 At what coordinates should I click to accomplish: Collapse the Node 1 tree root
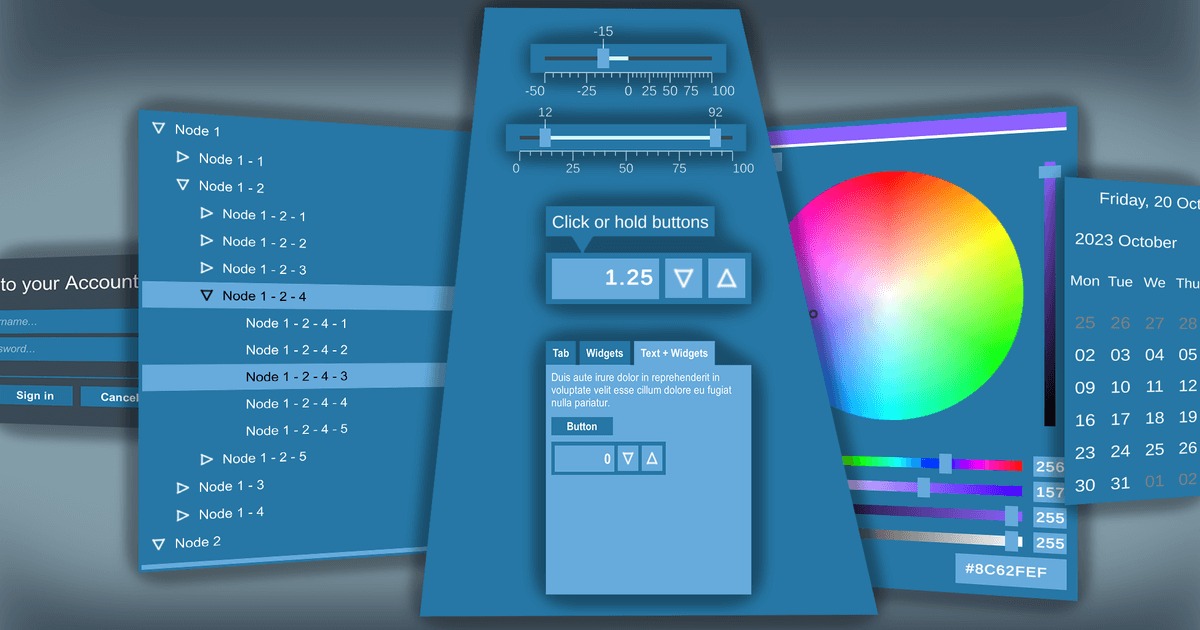159,128
